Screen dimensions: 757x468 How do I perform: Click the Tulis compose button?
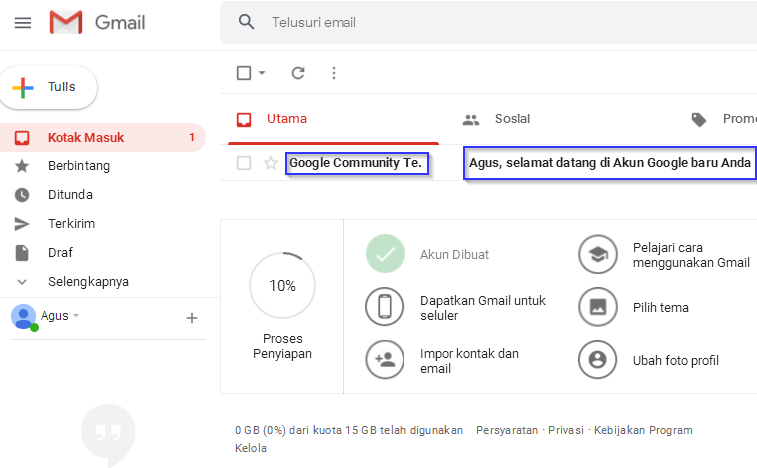(x=48, y=87)
